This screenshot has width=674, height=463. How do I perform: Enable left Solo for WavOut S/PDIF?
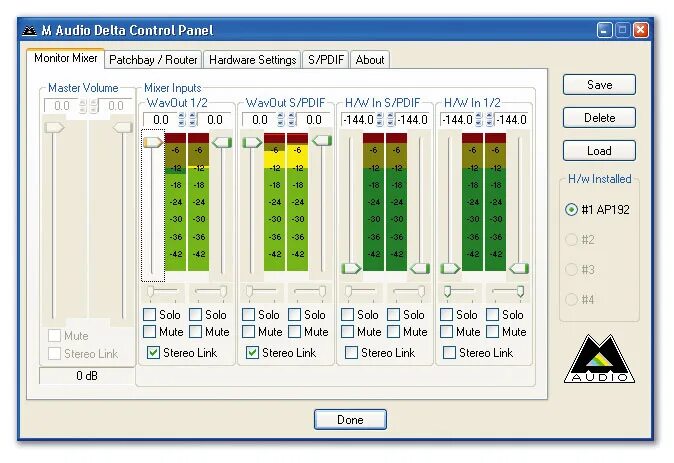[x=248, y=315]
